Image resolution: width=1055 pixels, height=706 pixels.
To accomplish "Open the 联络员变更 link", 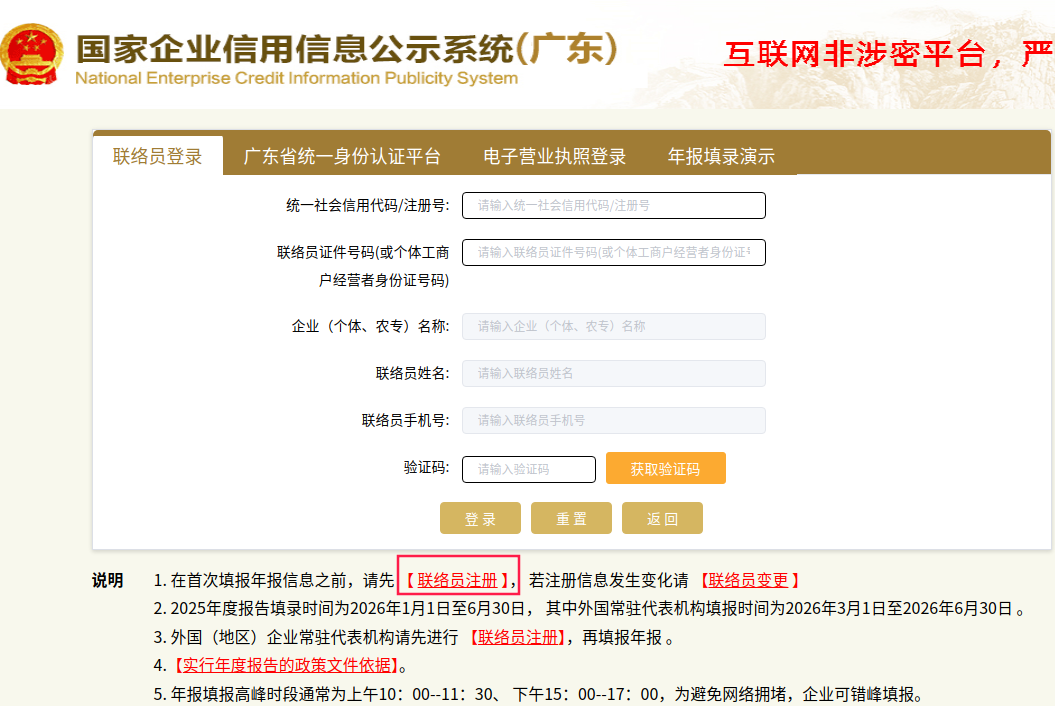I will point(749,580).
